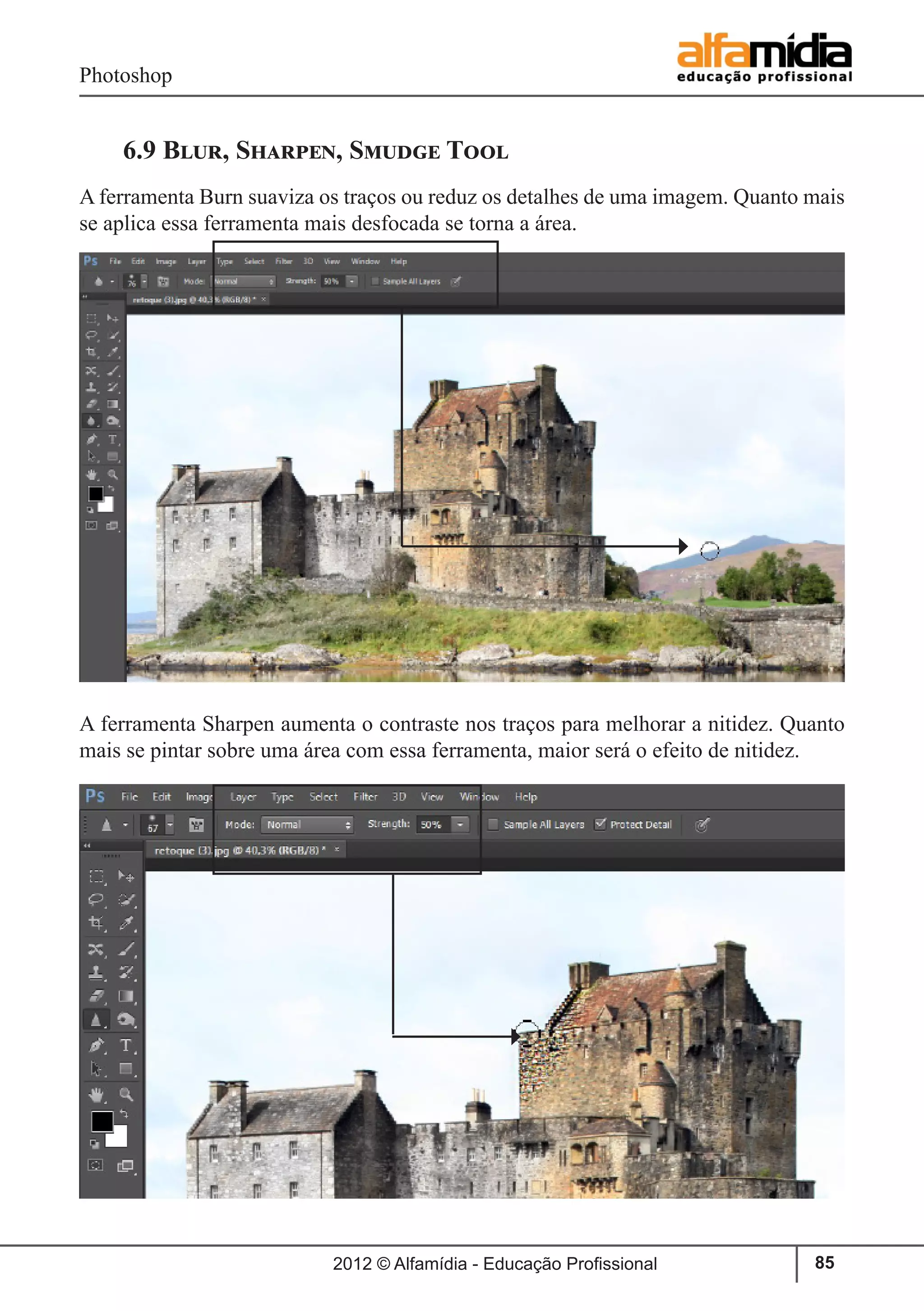Select Crop tool in lower Photoshop screenshot

(96, 923)
